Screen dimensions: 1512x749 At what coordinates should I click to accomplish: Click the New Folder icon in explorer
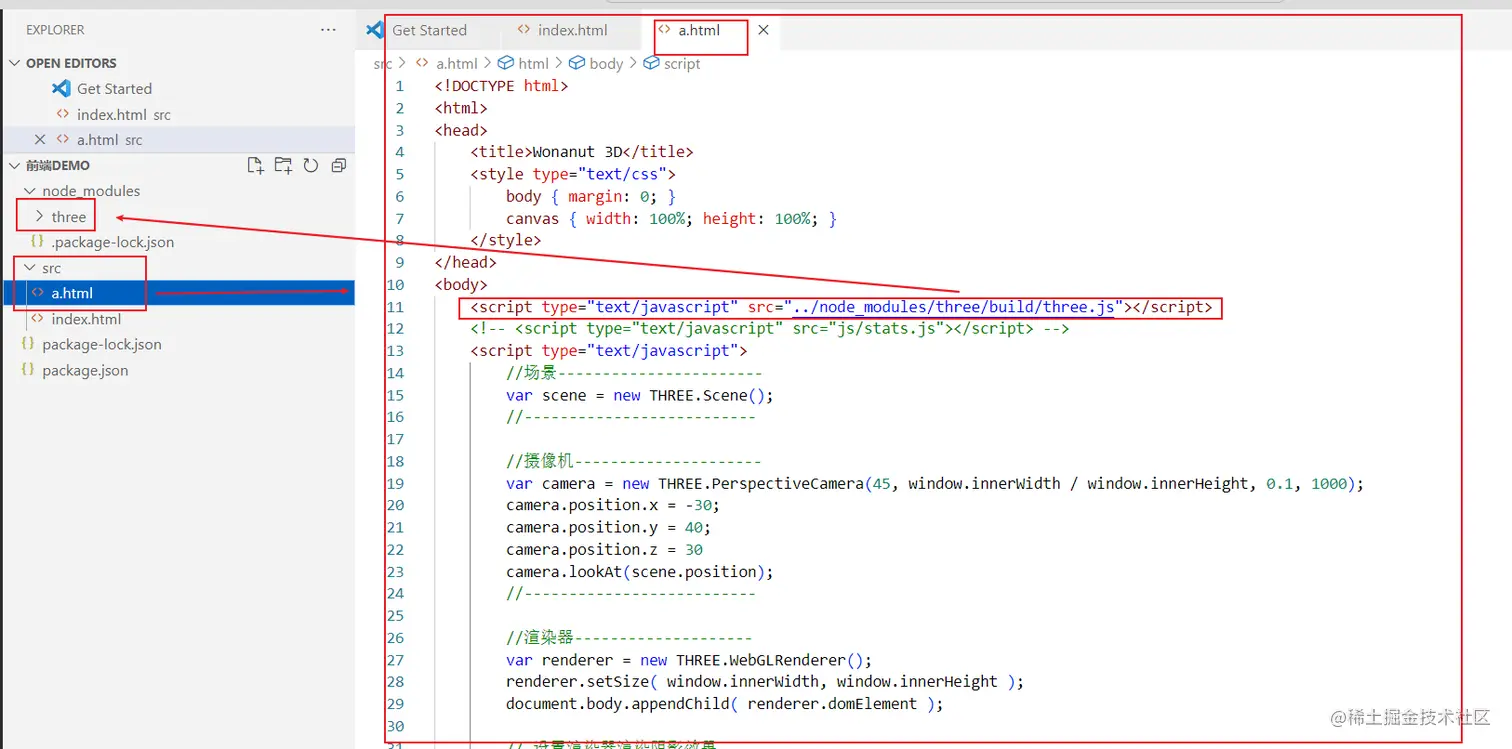(x=284, y=165)
